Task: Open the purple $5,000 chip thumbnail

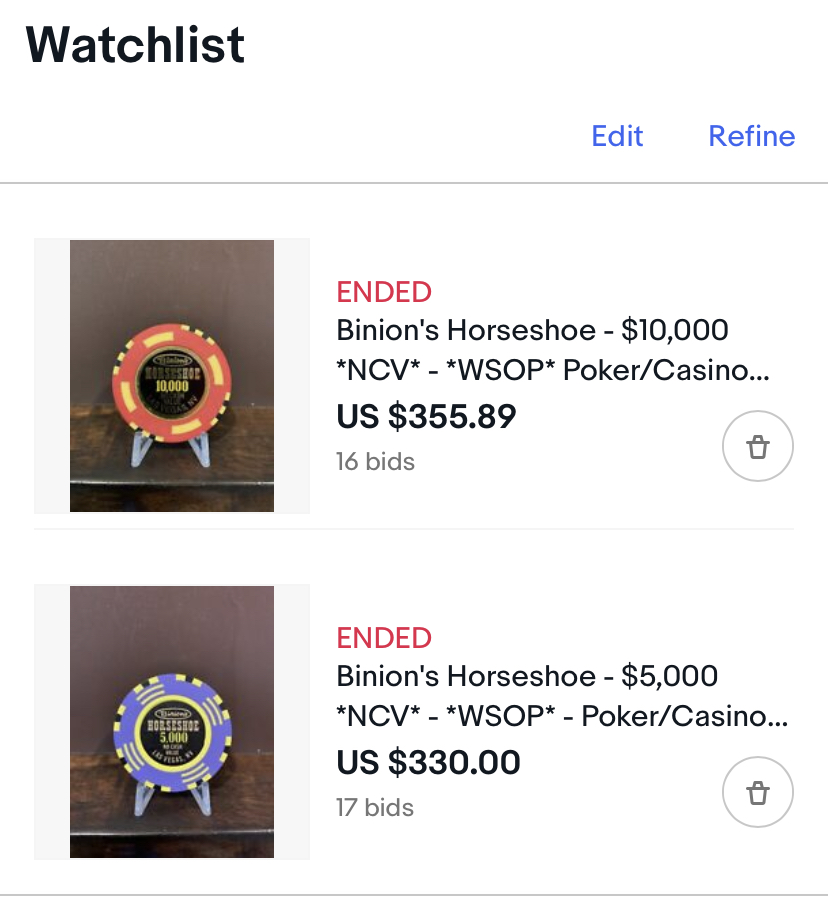Action: point(172,722)
